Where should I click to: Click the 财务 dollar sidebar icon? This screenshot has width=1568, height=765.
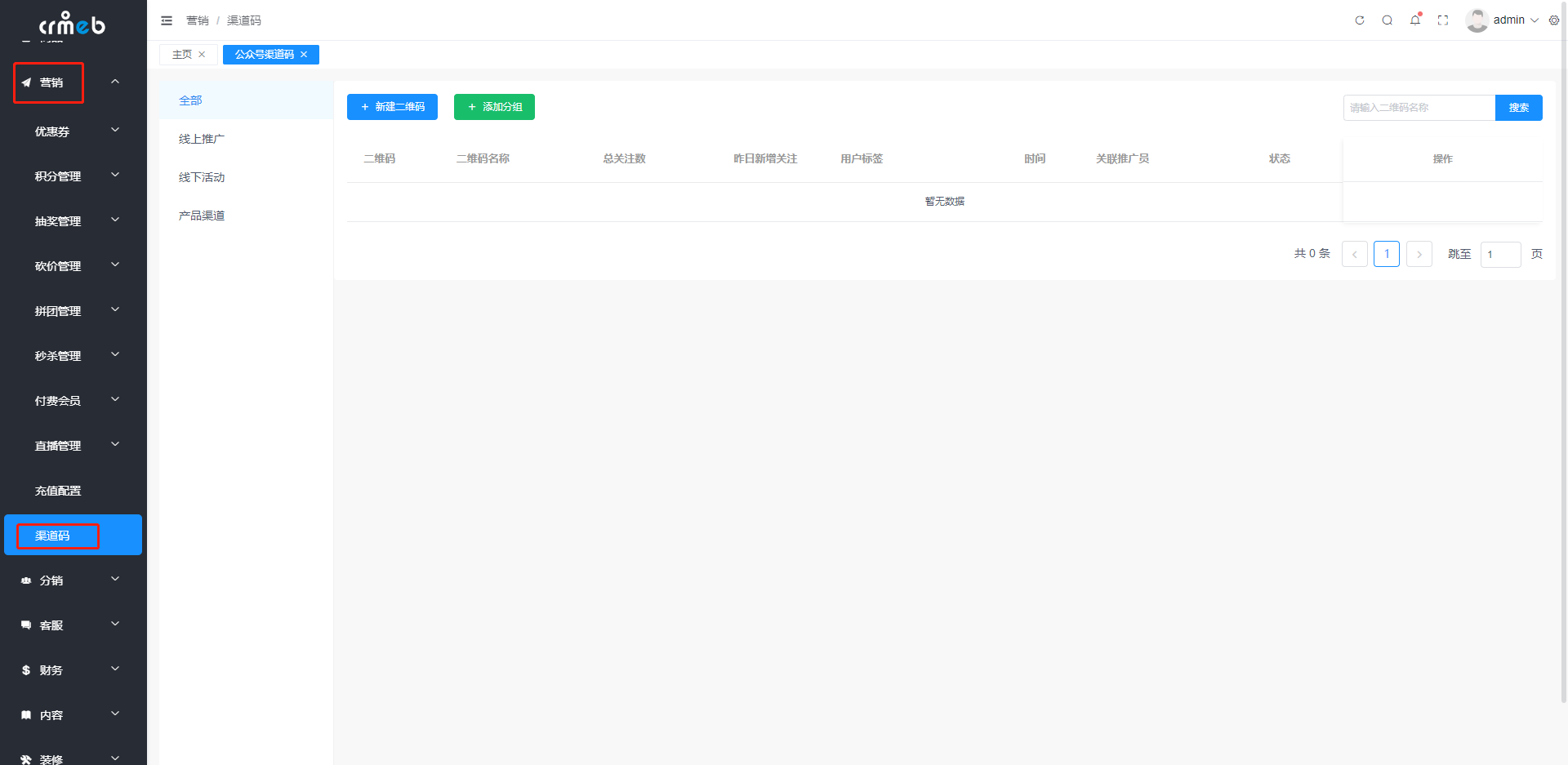(x=26, y=670)
